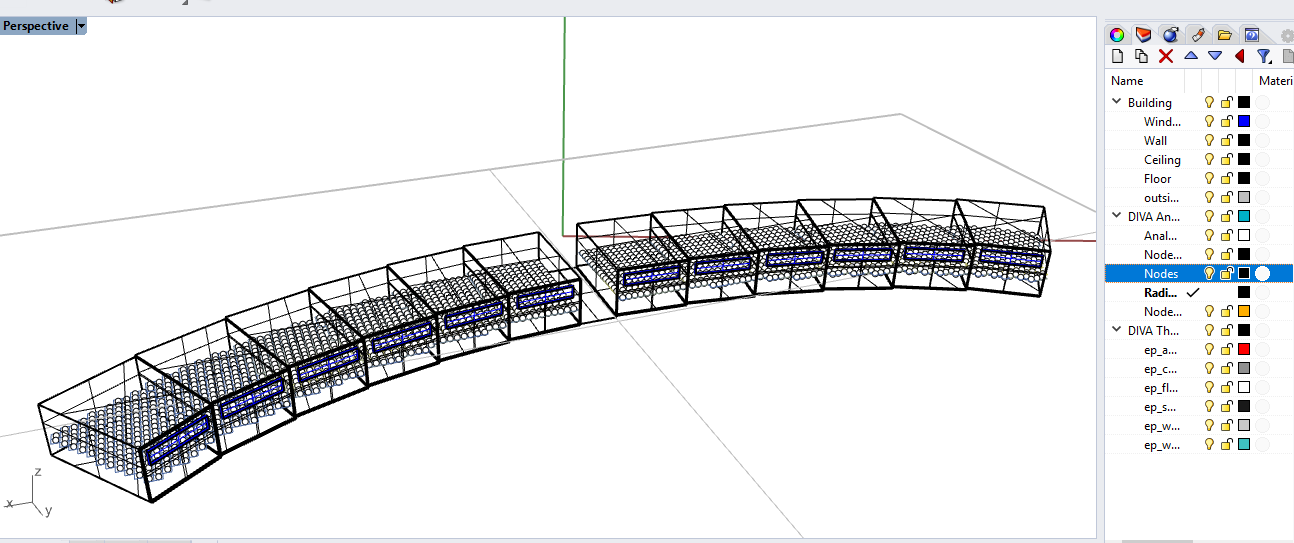Switch to the Layers panel tab icon
Screen dimensions: 1294x543
click(x=1143, y=35)
